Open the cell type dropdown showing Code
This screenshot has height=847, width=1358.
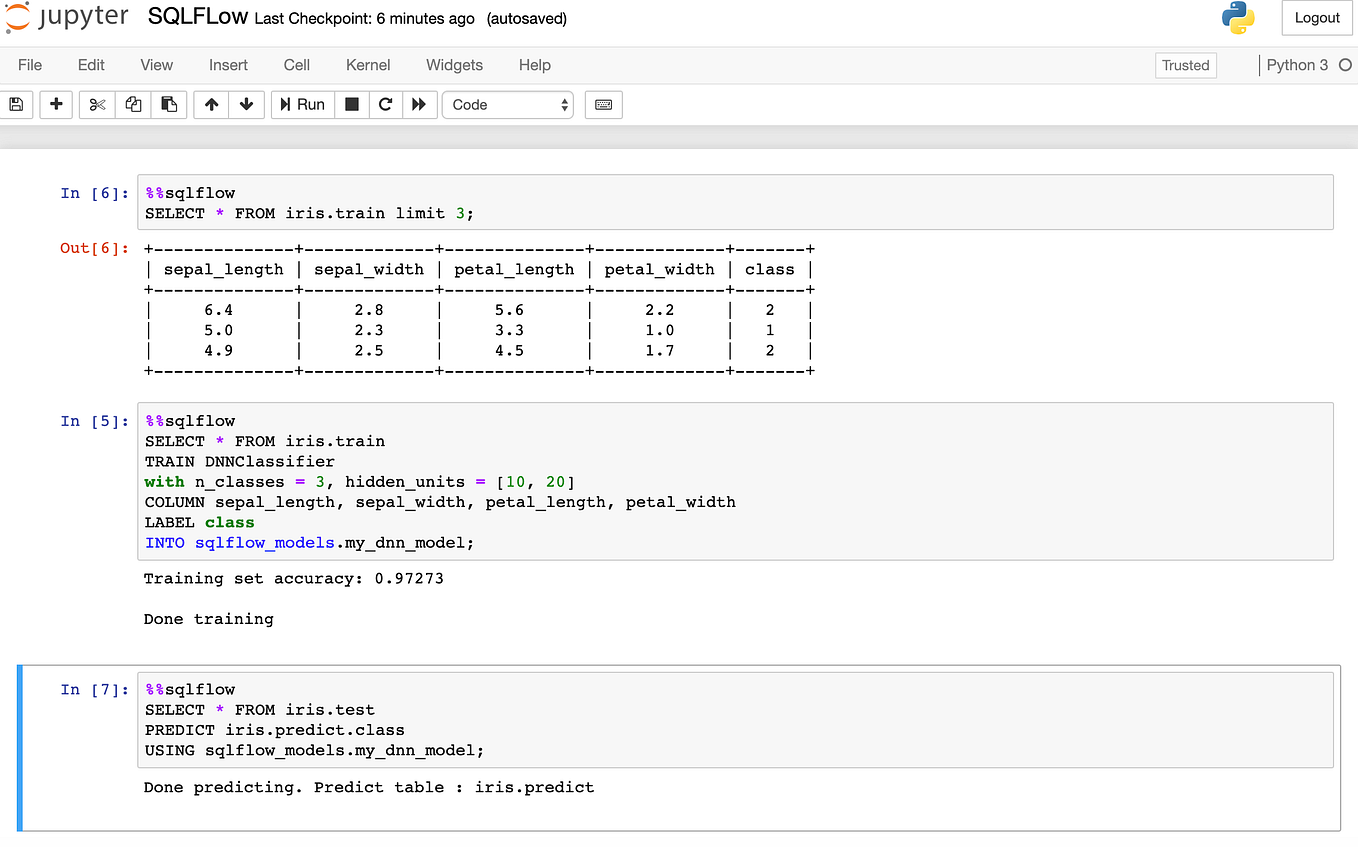coord(507,104)
